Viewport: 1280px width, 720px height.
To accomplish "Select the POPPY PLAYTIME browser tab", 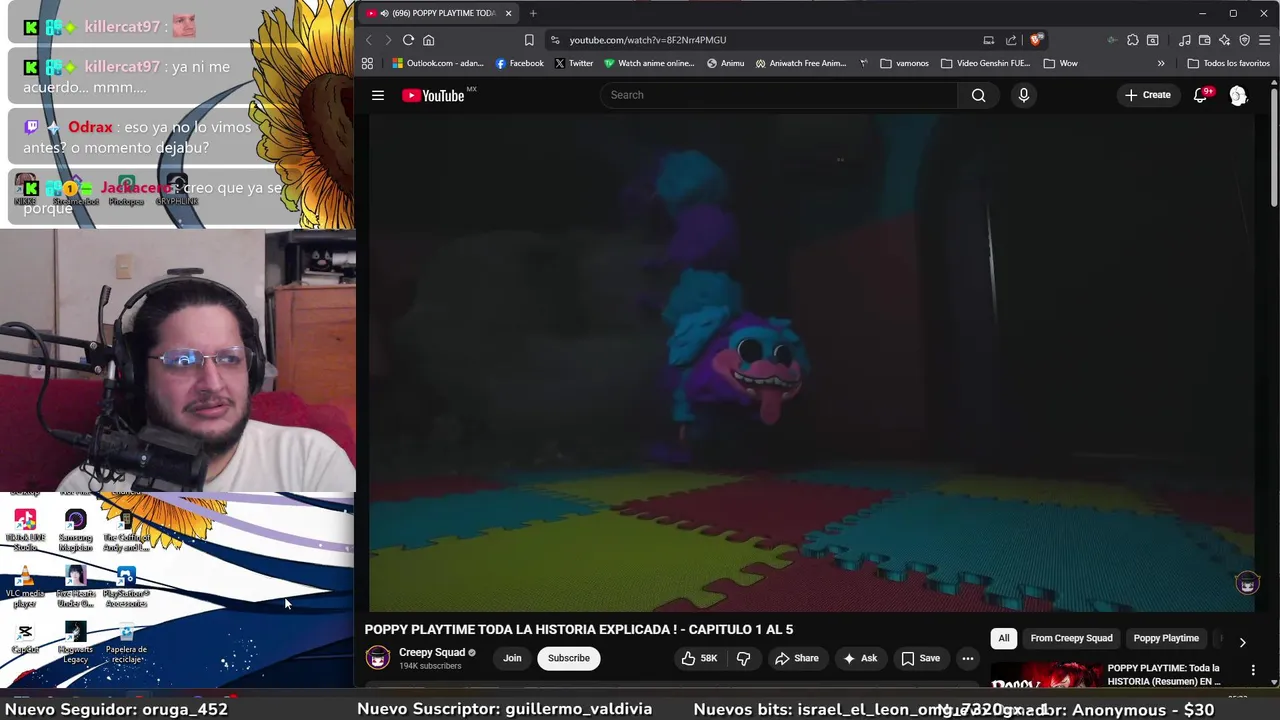I will (x=438, y=13).
